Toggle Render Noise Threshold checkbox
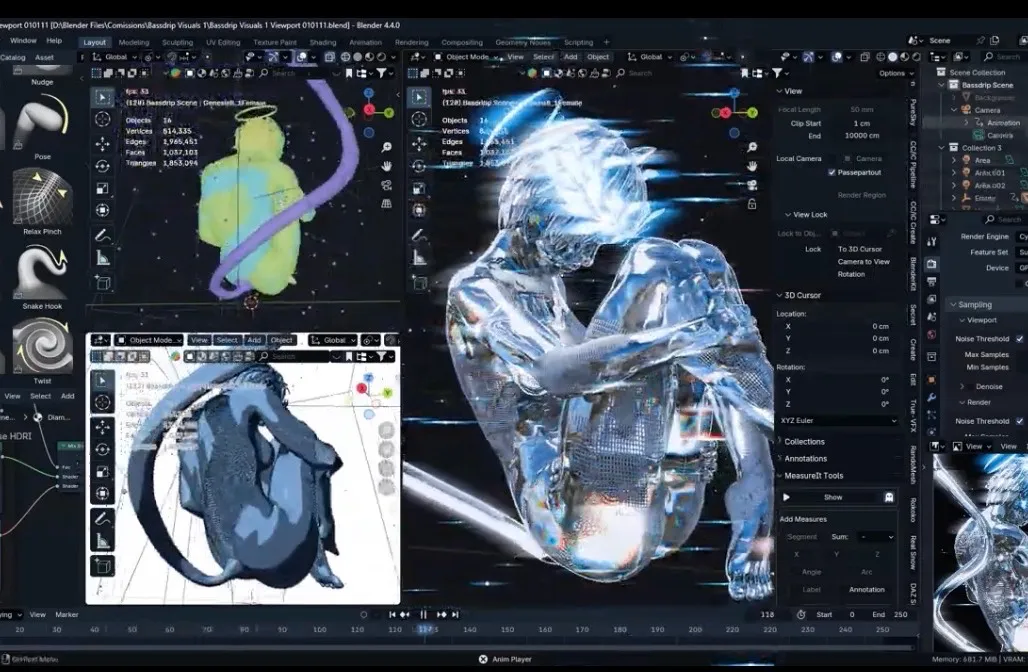The image size is (1028, 672). [1019, 421]
